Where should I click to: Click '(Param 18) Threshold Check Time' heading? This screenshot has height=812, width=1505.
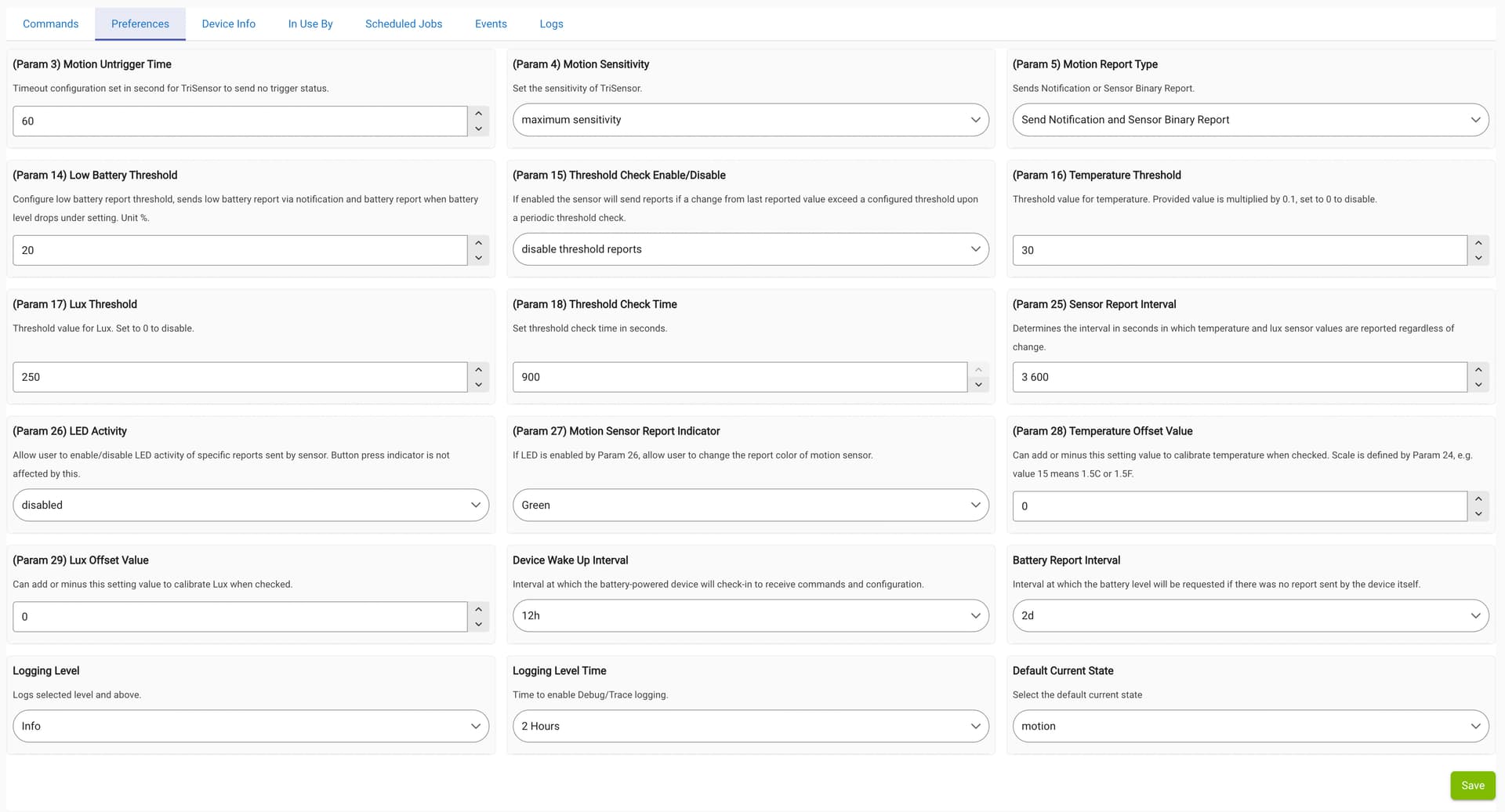(594, 304)
